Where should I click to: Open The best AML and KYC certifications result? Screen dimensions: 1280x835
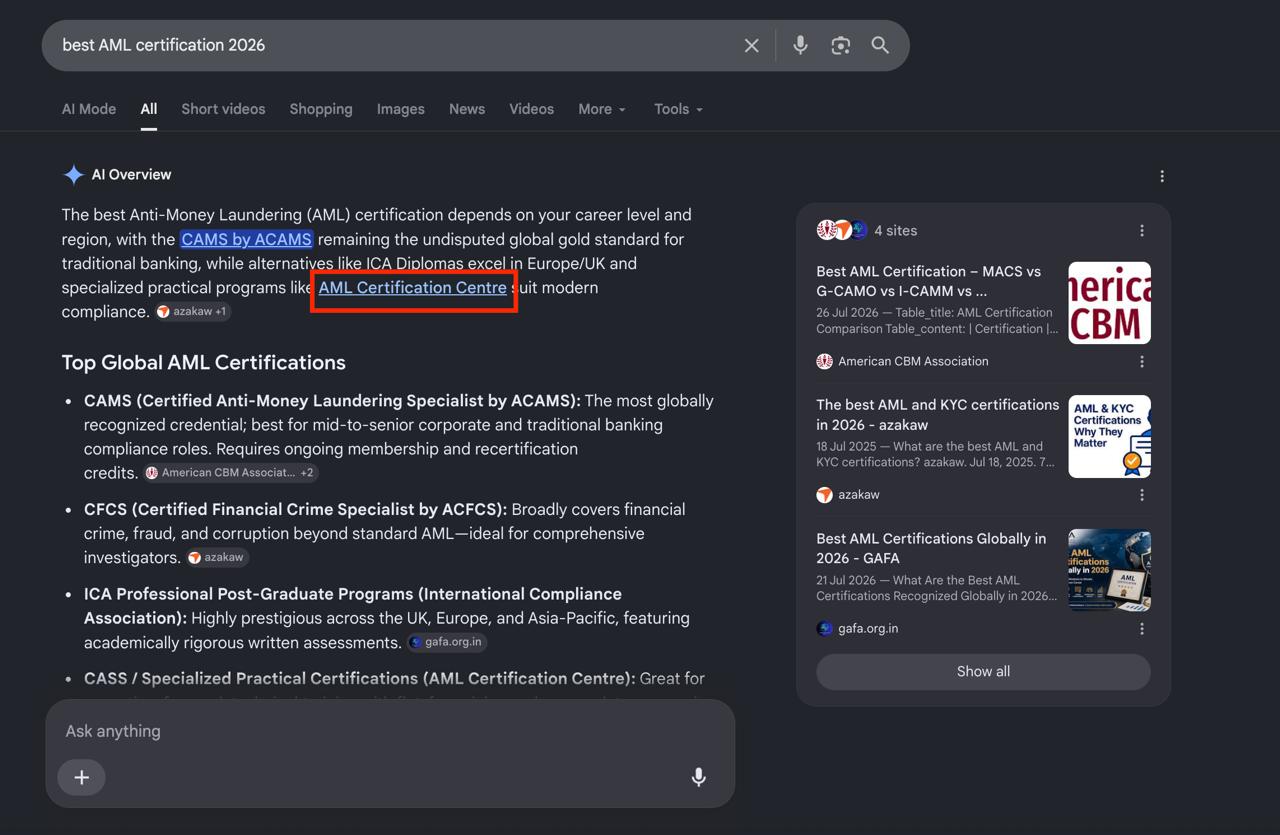click(937, 414)
